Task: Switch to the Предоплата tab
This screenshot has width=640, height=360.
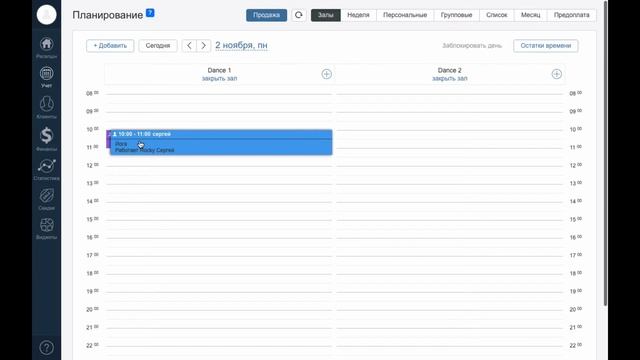Action: click(x=571, y=15)
